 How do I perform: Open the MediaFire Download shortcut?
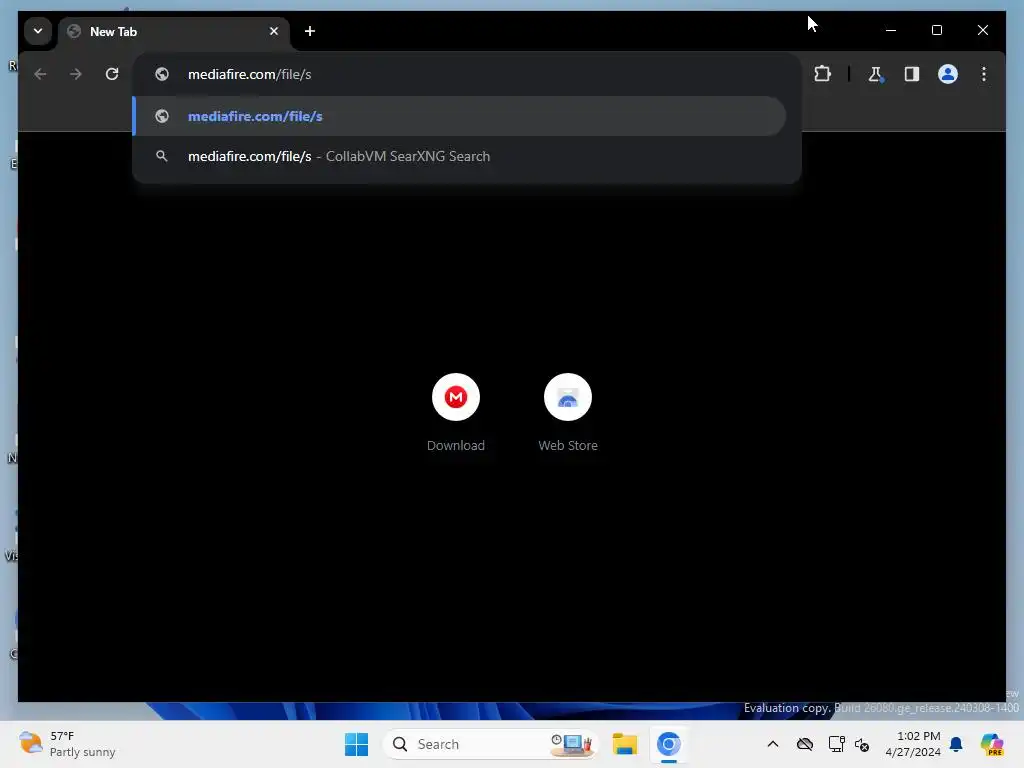click(x=456, y=412)
